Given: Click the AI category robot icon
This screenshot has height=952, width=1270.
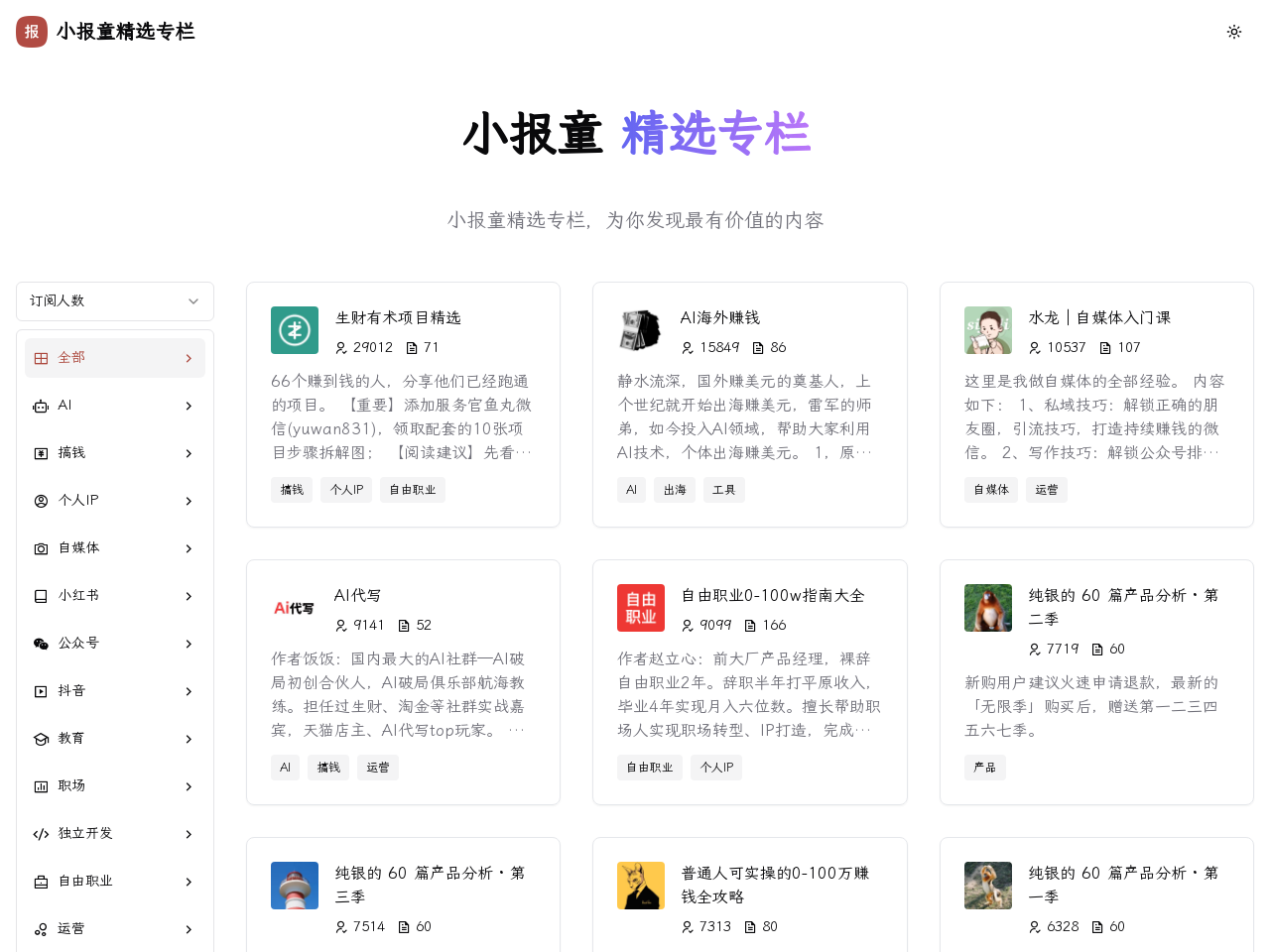Looking at the screenshot, I should click(41, 406).
